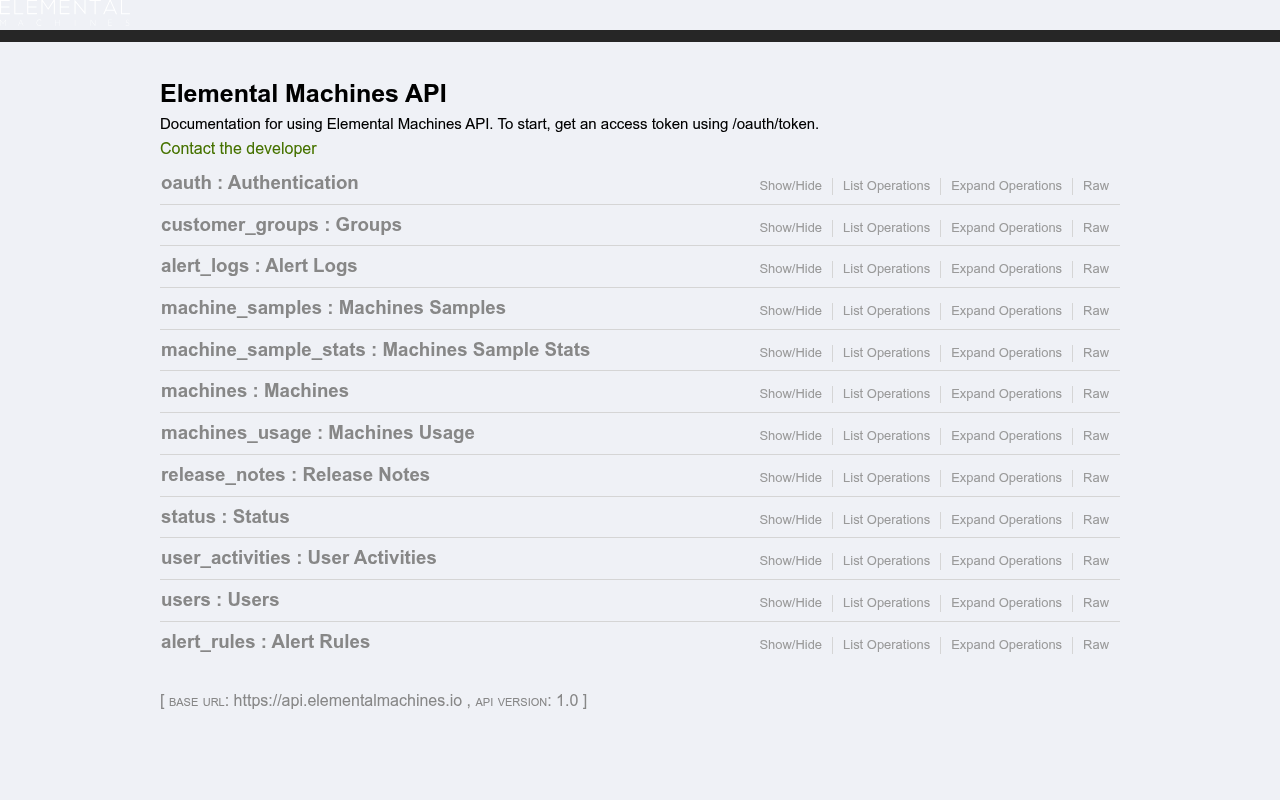Expand machine_sample_stats : Machines Sample Stats heading
The image size is (1280, 800).
click(x=375, y=350)
